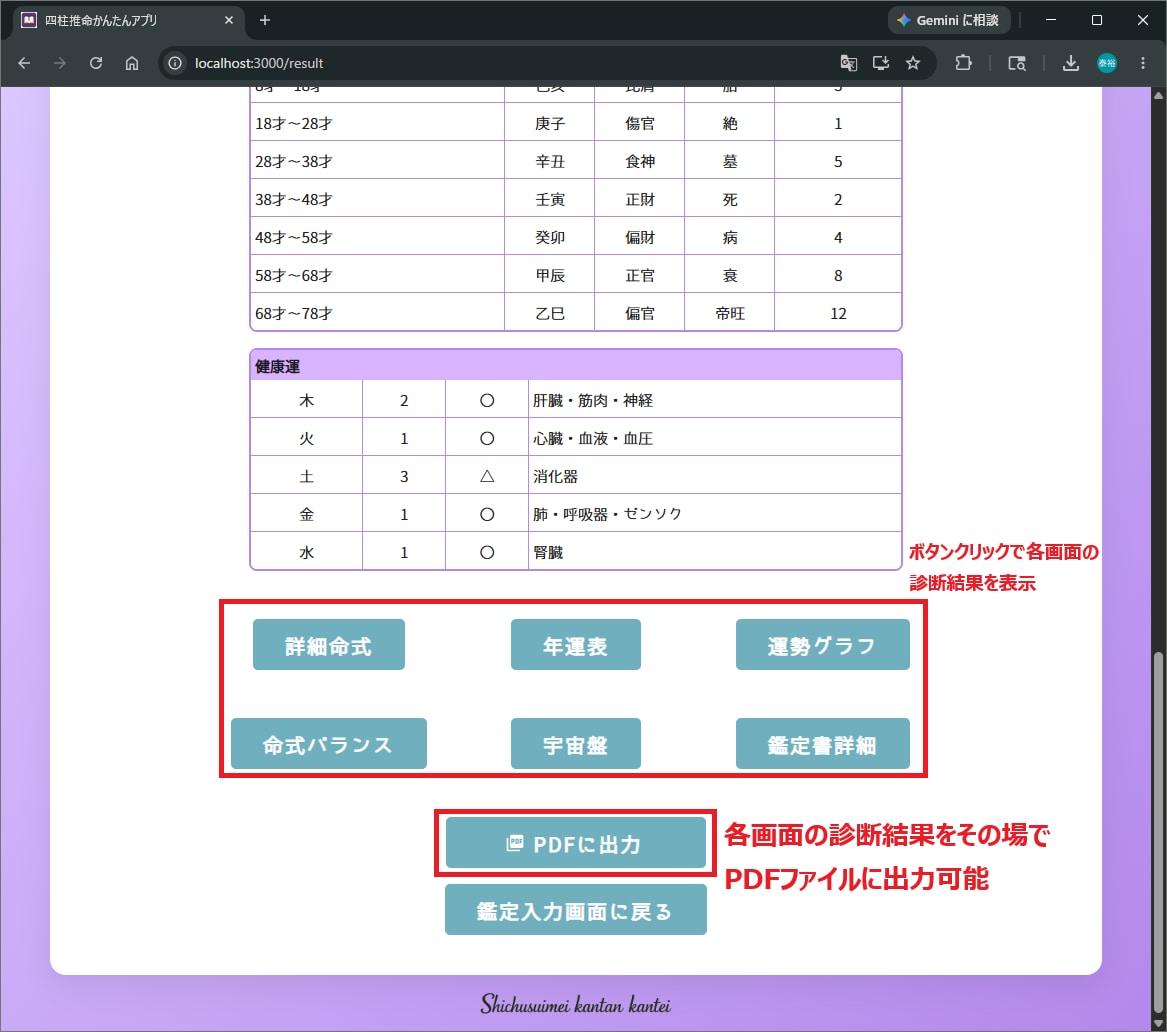The width and height of the screenshot is (1167, 1032).
Task: Show the 運勢グラフ screen
Action: (822, 645)
